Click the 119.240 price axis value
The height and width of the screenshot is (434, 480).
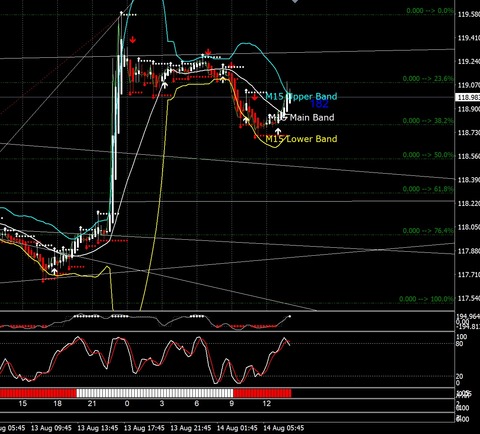(469, 62)
